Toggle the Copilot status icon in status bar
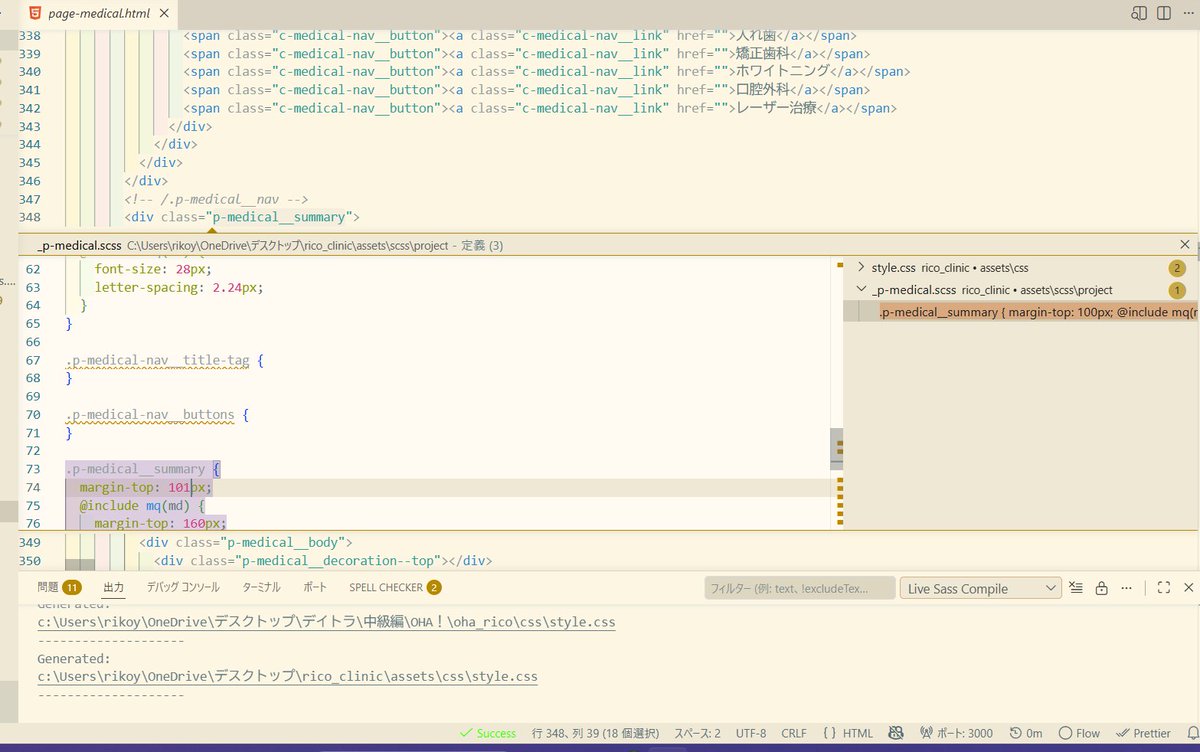1200x752 pixels. click(895, 733)
